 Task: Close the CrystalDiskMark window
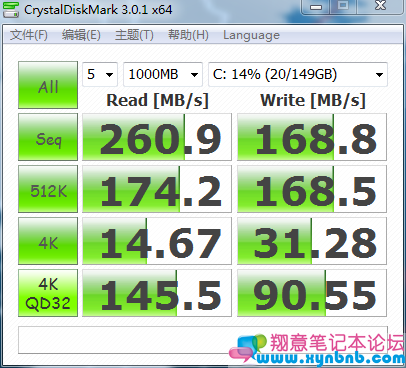click(x=380, y=6)
